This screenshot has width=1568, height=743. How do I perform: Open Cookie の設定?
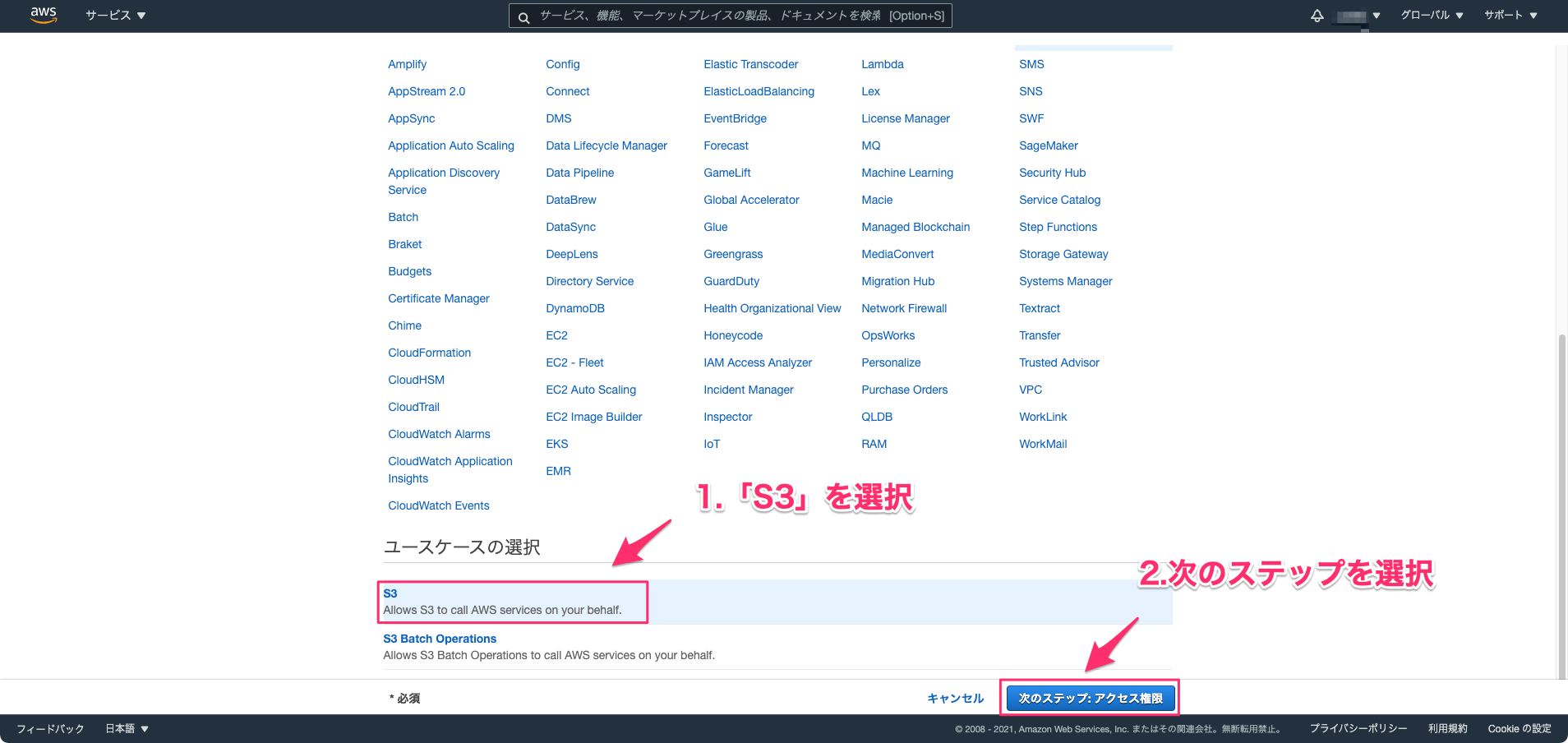[1519, 729]
